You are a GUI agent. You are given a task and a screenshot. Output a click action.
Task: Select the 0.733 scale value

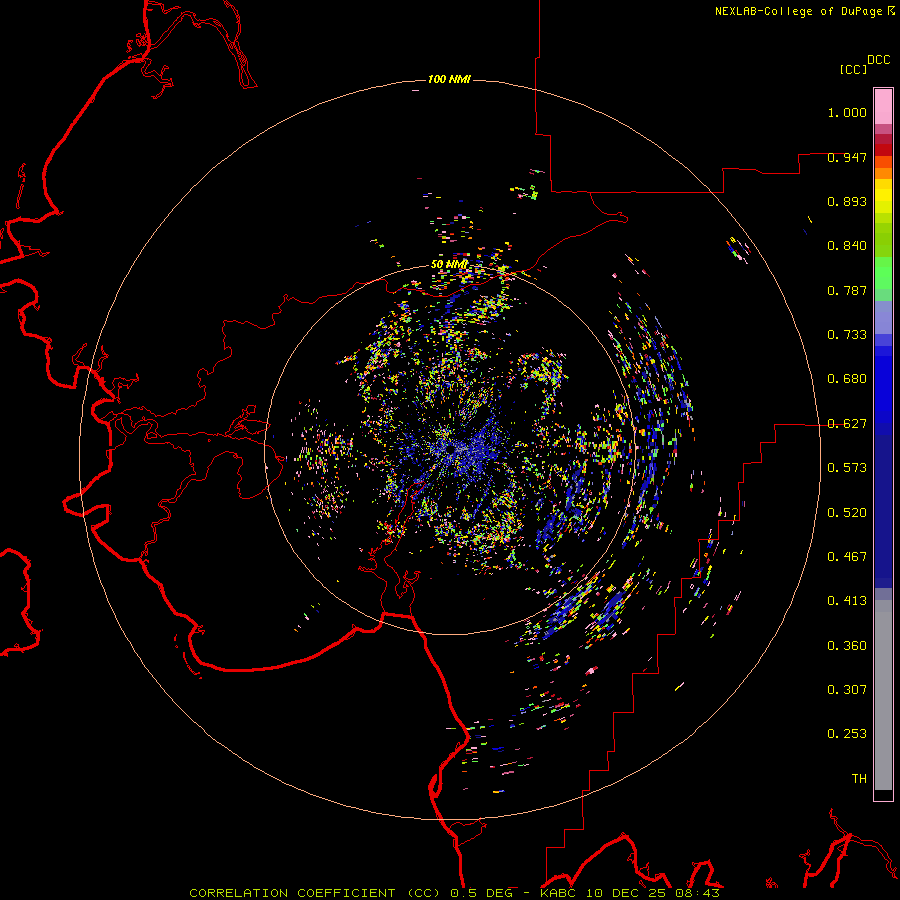click(847, 335)
